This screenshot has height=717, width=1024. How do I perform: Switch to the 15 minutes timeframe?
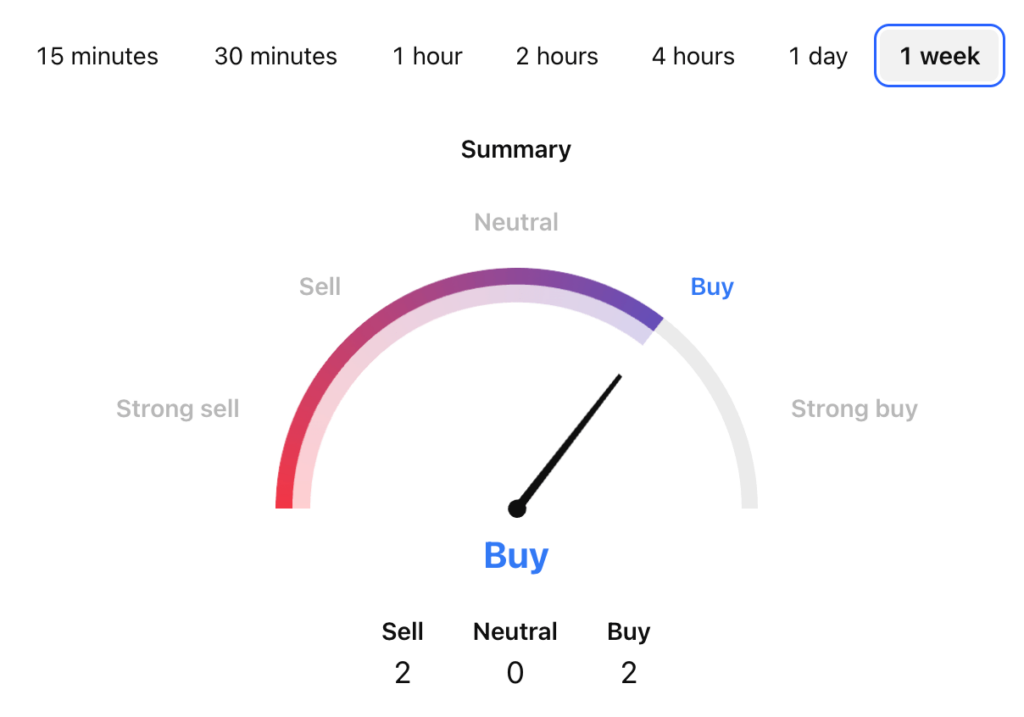pyautogui.click(x=97, y=56)
